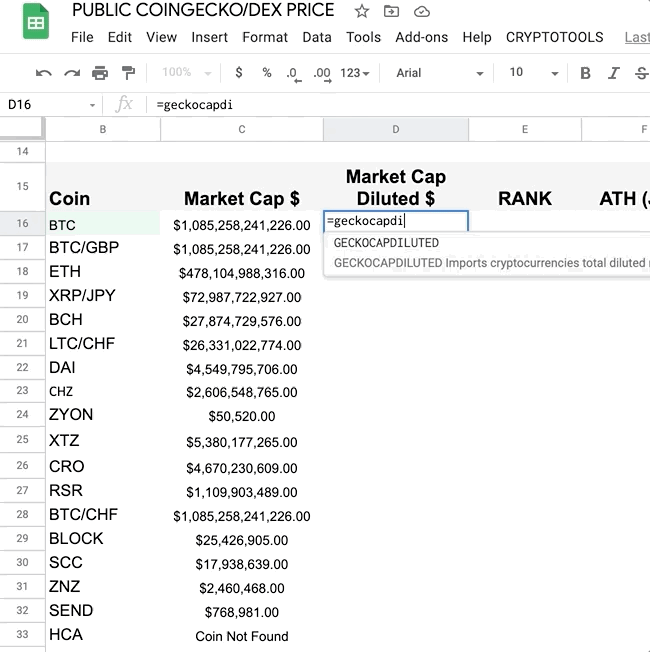Click the $478,104,988,316.00 cell
The image size is (650, 652).
tap(242, 273)
